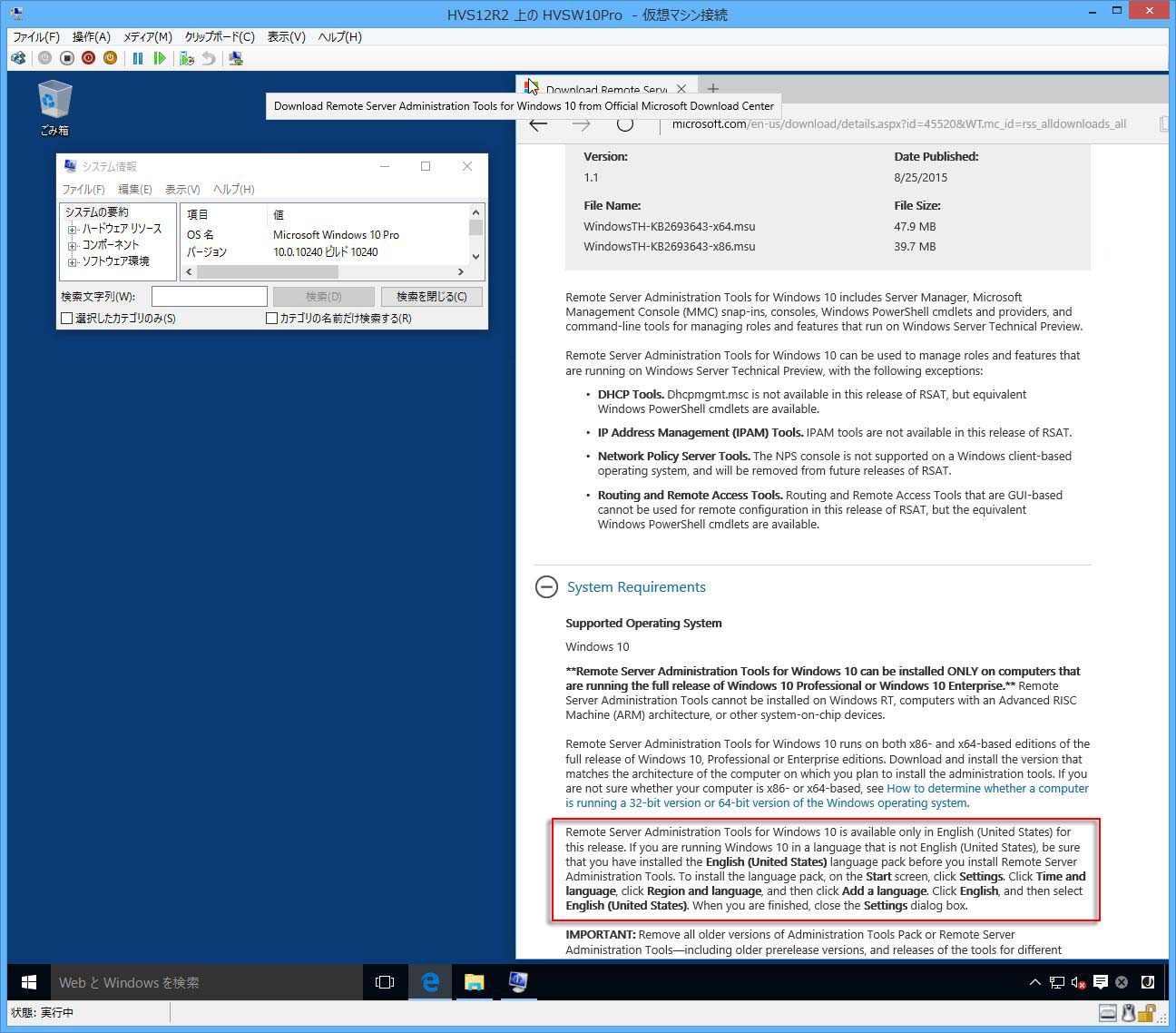Open File Explorer from the taskbar
The image size is (1176, 1033).
coord(474,982)
